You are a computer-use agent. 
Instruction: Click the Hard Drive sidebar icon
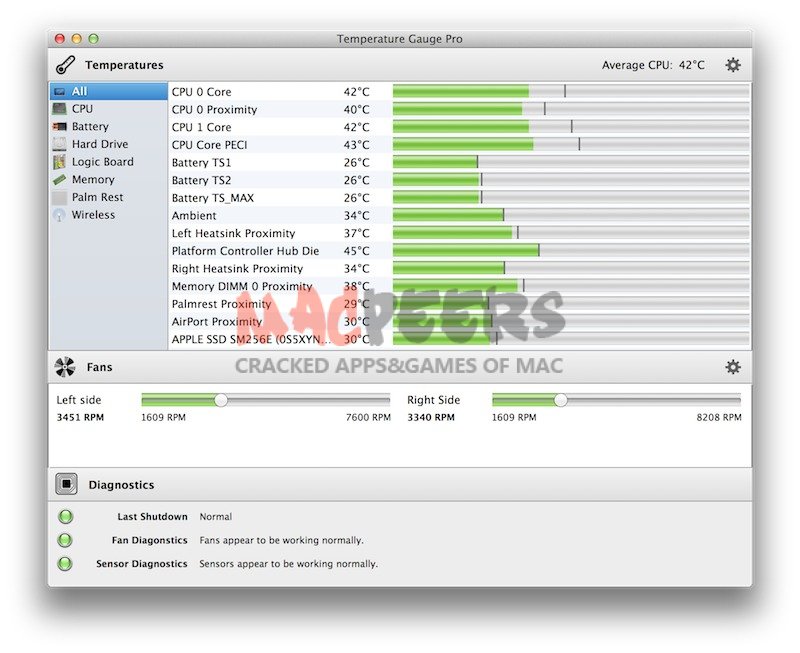point(59,144)
